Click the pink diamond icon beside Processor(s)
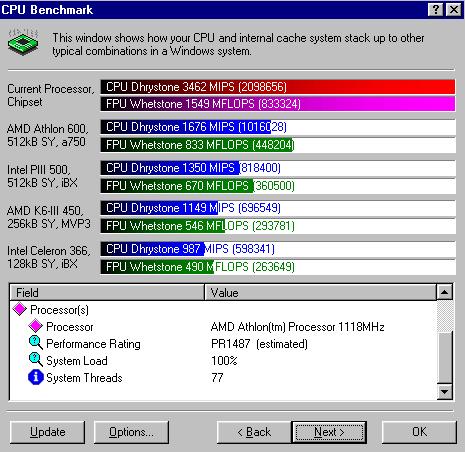This screenshot has width=465, height=452. tap(20, 309)
